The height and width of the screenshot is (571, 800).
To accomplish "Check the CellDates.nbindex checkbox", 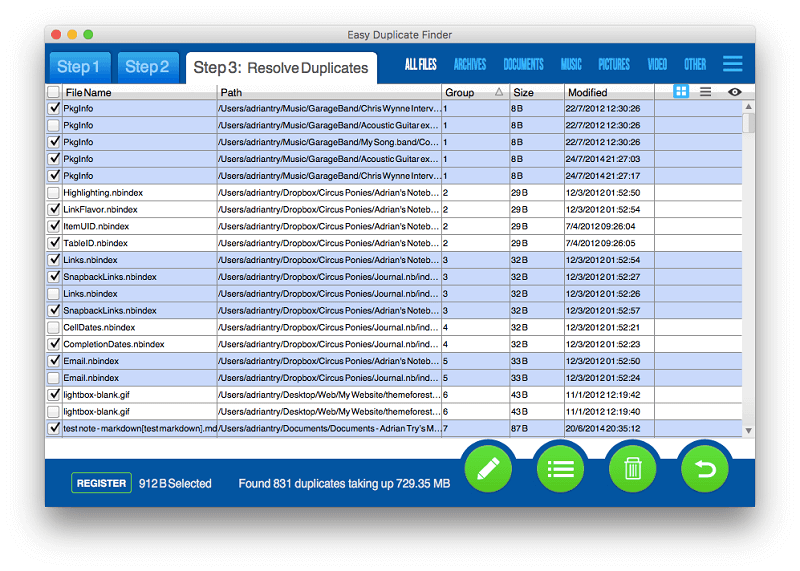I will [53, 328].
